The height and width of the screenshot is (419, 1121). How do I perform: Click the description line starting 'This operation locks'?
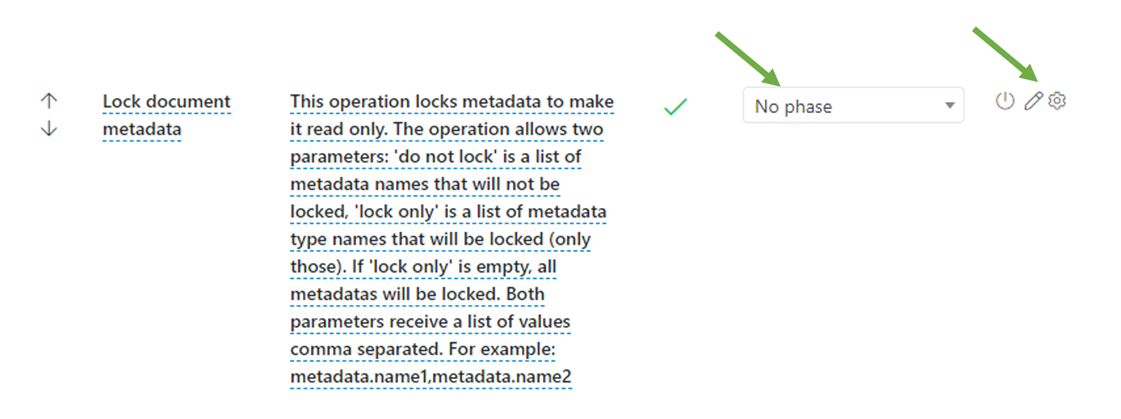click(x=451, y=102)
